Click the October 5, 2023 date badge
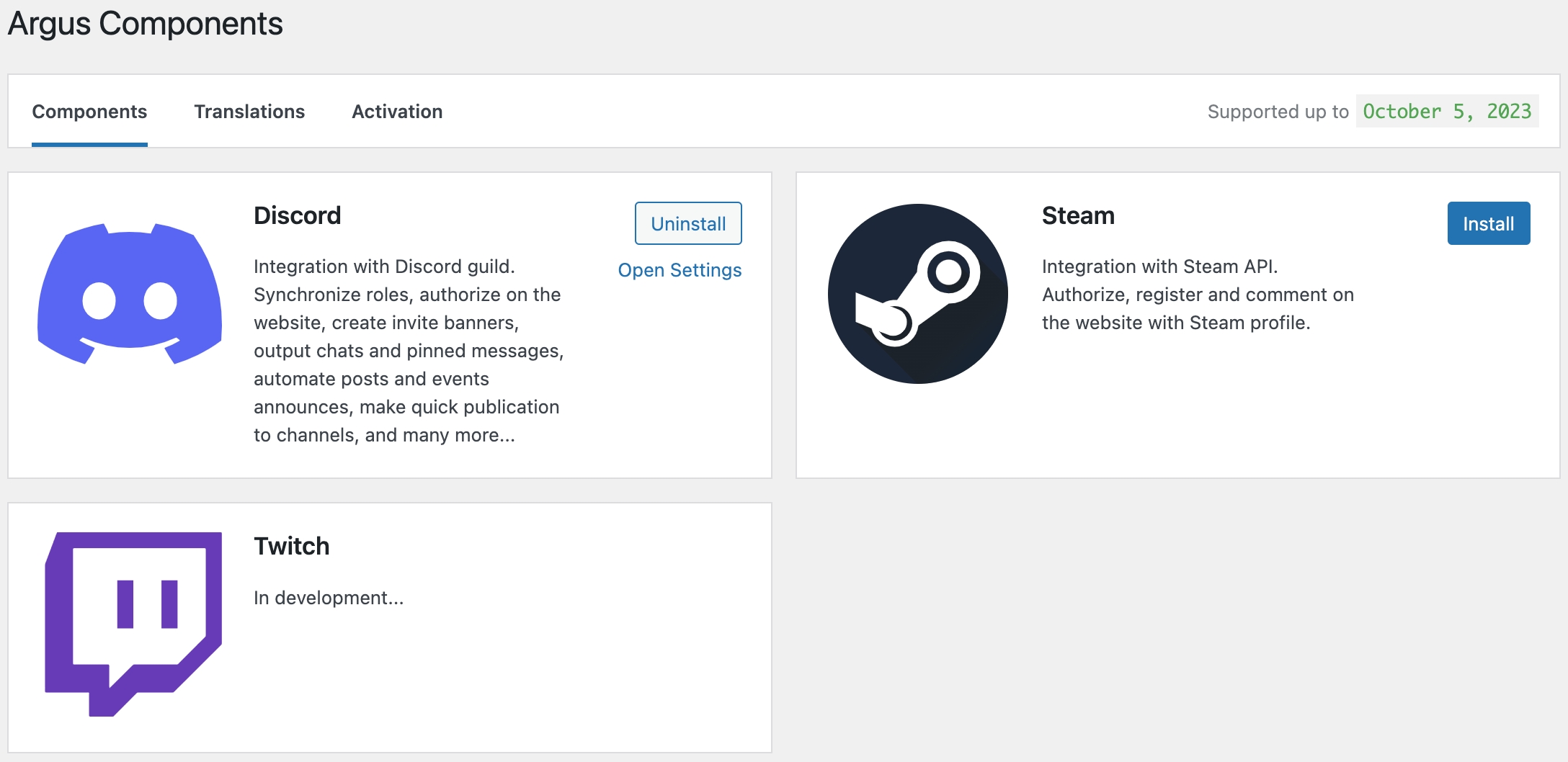1568x762 pixels. (1446, 112)
